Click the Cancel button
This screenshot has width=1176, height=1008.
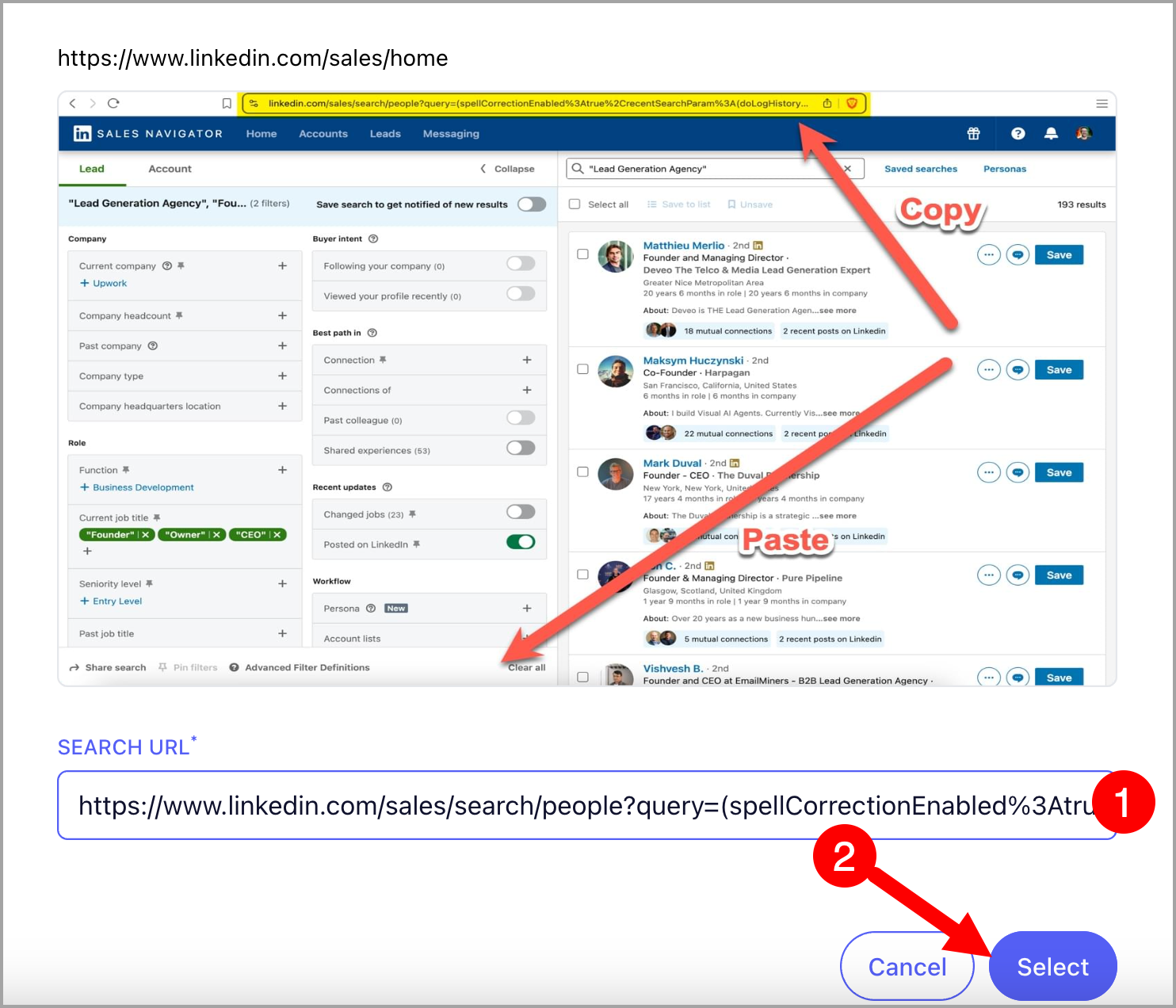click(907, 967)
